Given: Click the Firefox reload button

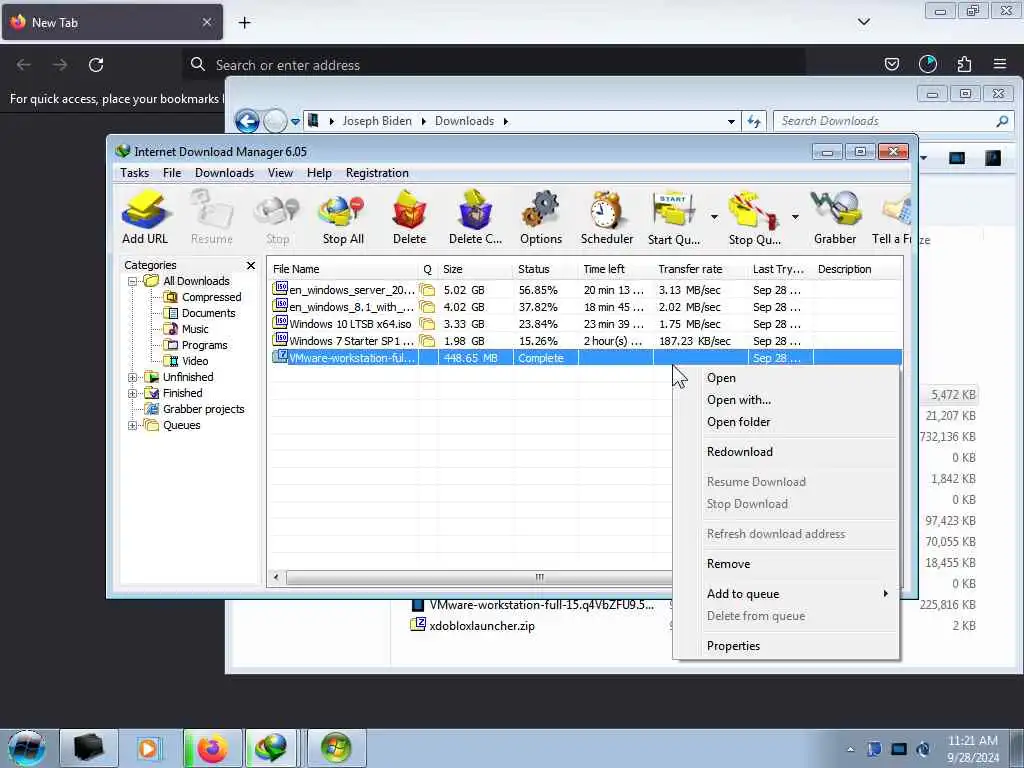Looking at the screenshot, I should [x=96, y=65].
